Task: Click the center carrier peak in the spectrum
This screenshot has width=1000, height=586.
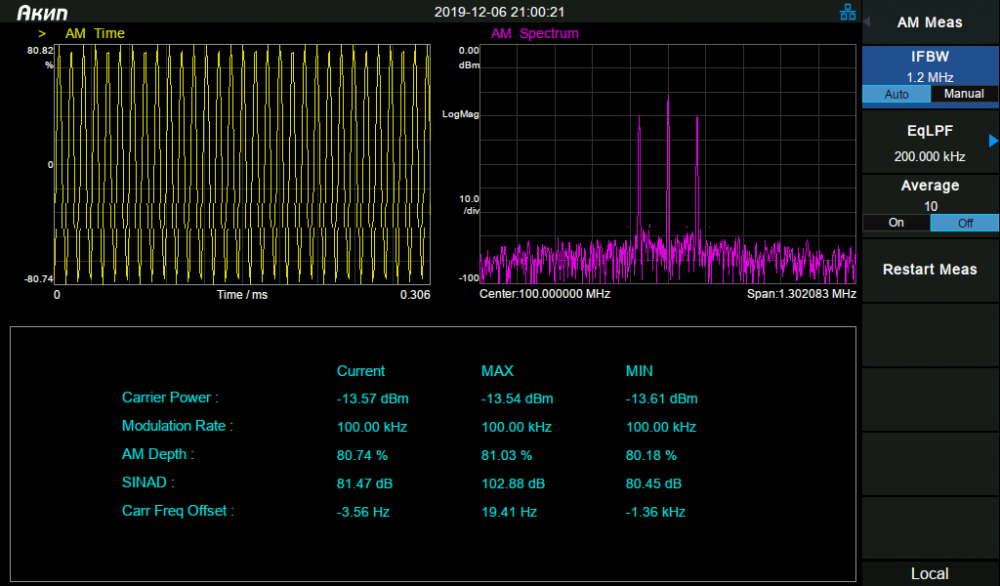Action: pyautogui.click(x=668, y=166)
